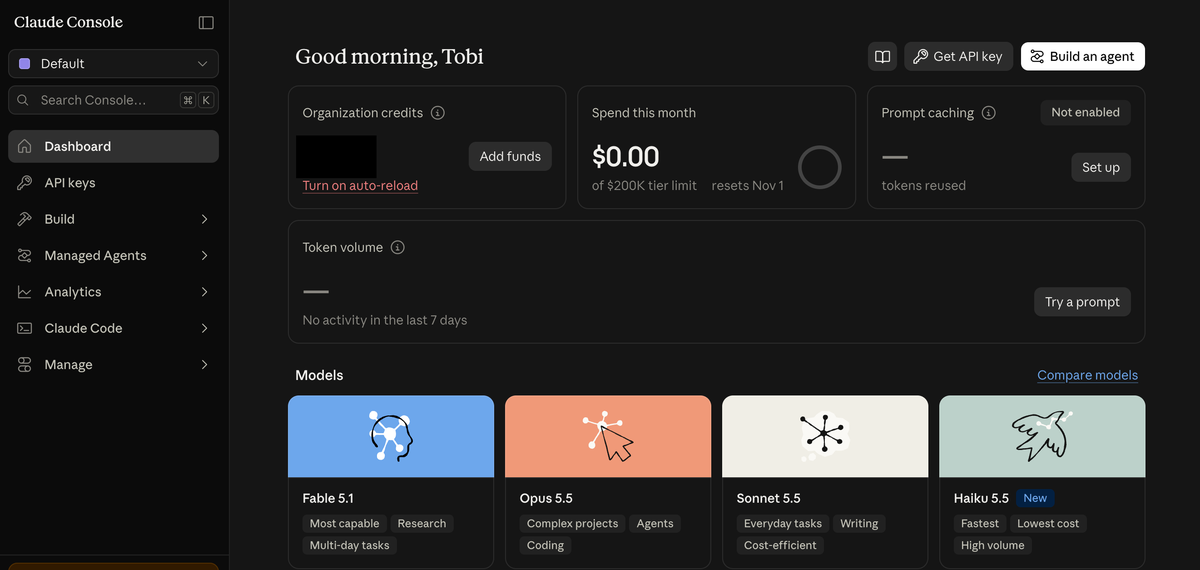Screen dimensions: 1200x570
Task: Expand the Manage chevron
Action: (204, 365)
